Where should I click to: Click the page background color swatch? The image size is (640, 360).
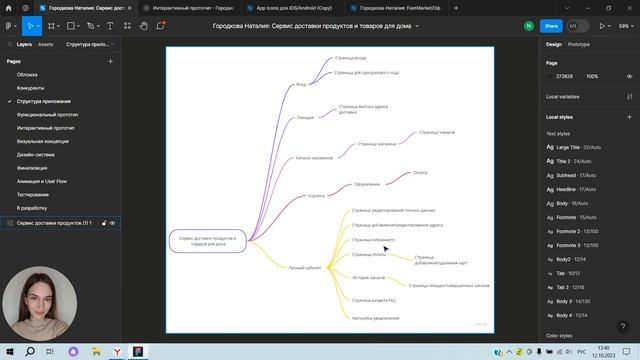tap(549, 76)
